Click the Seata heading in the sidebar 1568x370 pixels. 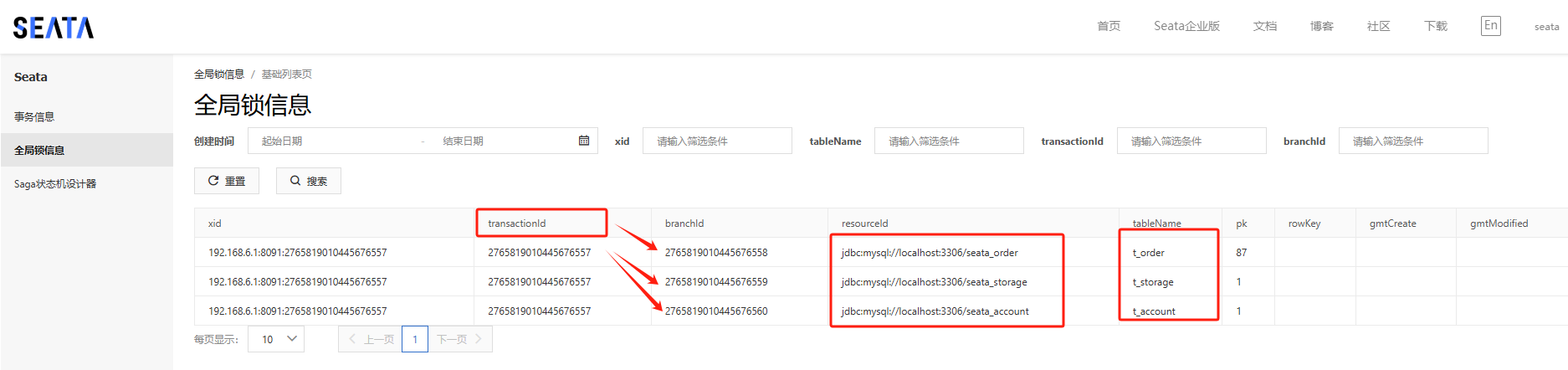31,77
